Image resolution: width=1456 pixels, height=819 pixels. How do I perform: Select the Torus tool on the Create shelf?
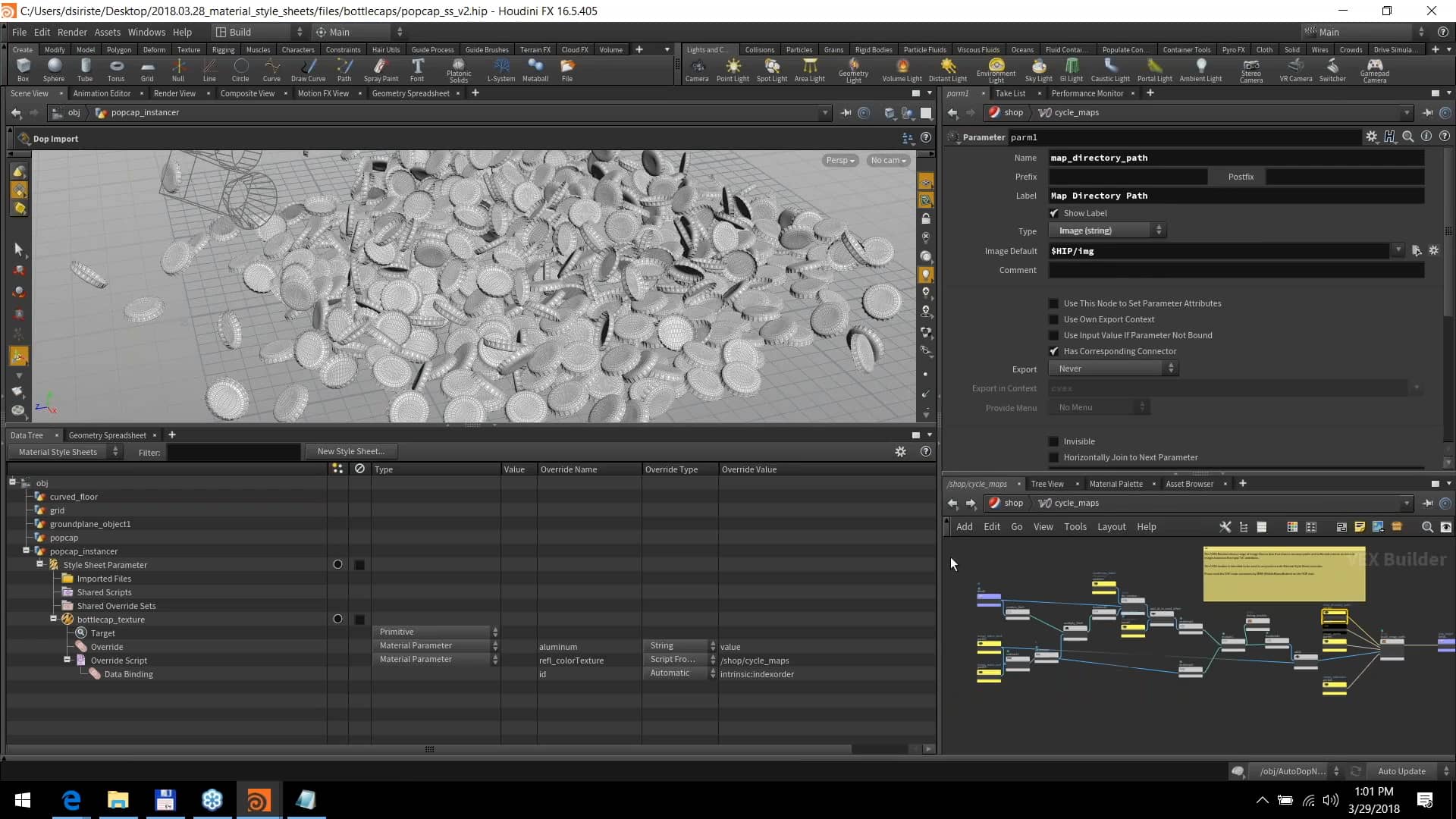coord(116,70)
